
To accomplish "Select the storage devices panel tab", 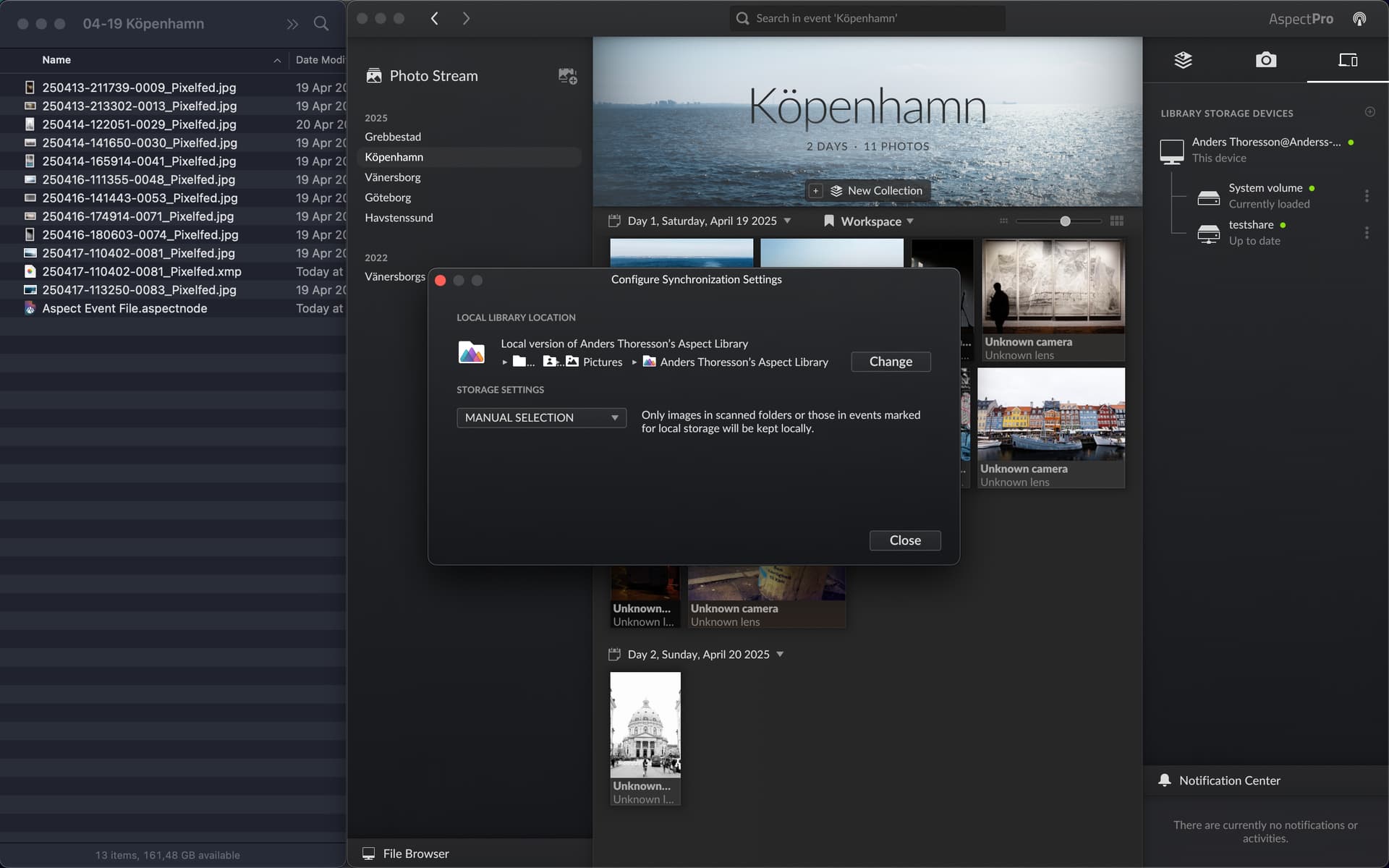I will pyautogui.click(x=1348, y=60).
